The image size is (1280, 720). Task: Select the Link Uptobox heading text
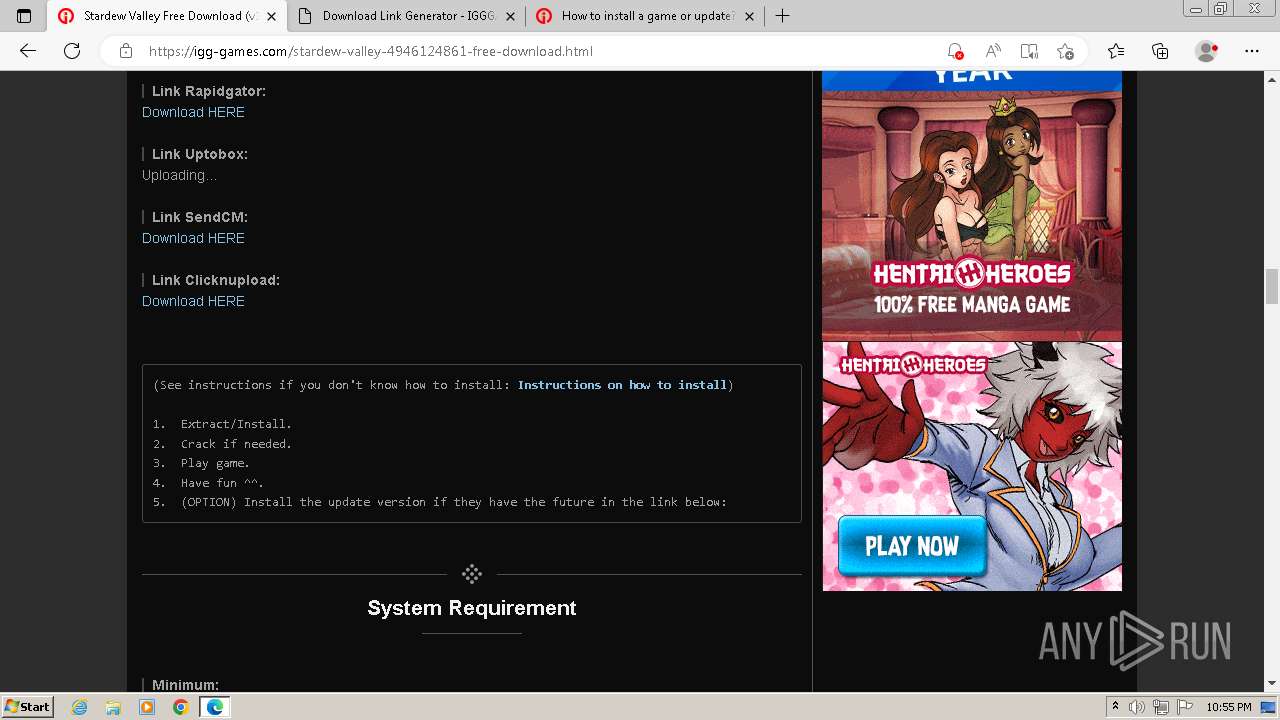tap(200, 154)
